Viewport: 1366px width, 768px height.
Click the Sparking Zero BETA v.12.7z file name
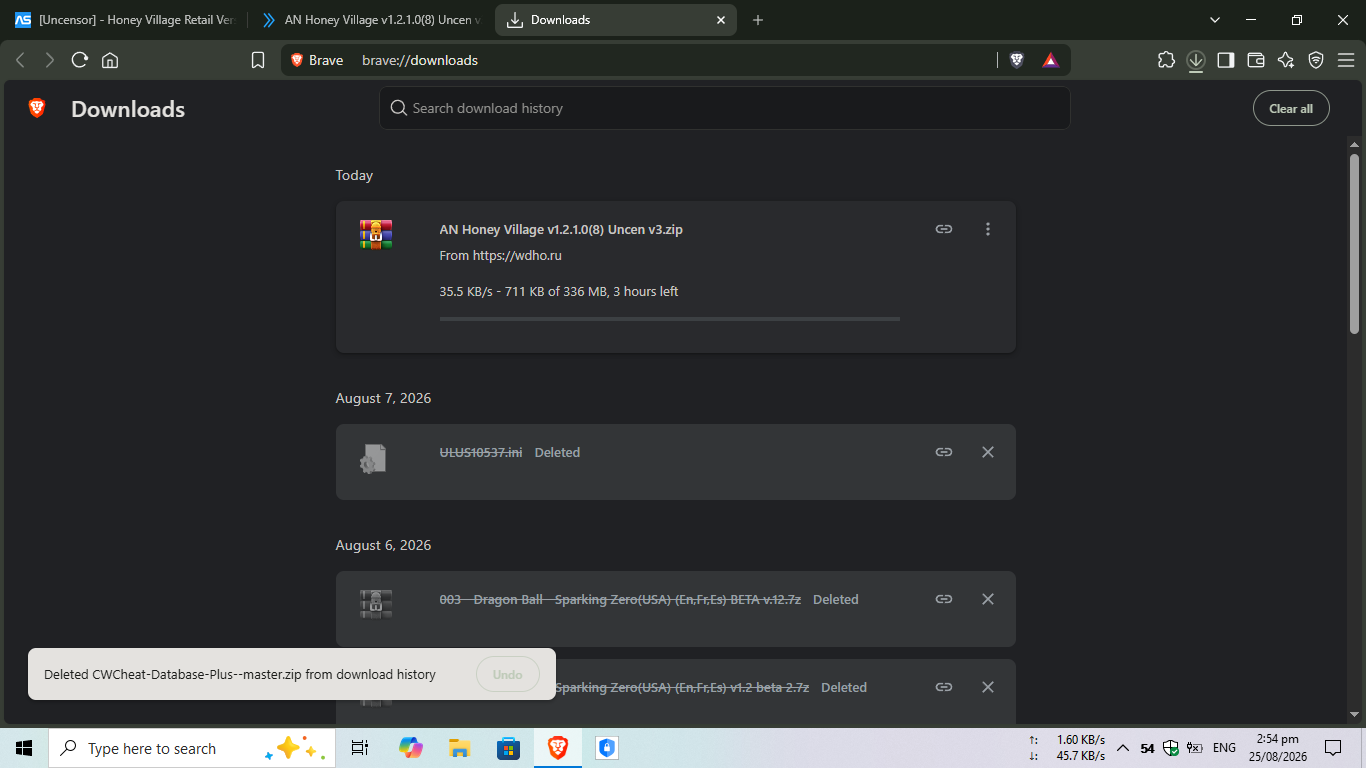click(620, 600)
